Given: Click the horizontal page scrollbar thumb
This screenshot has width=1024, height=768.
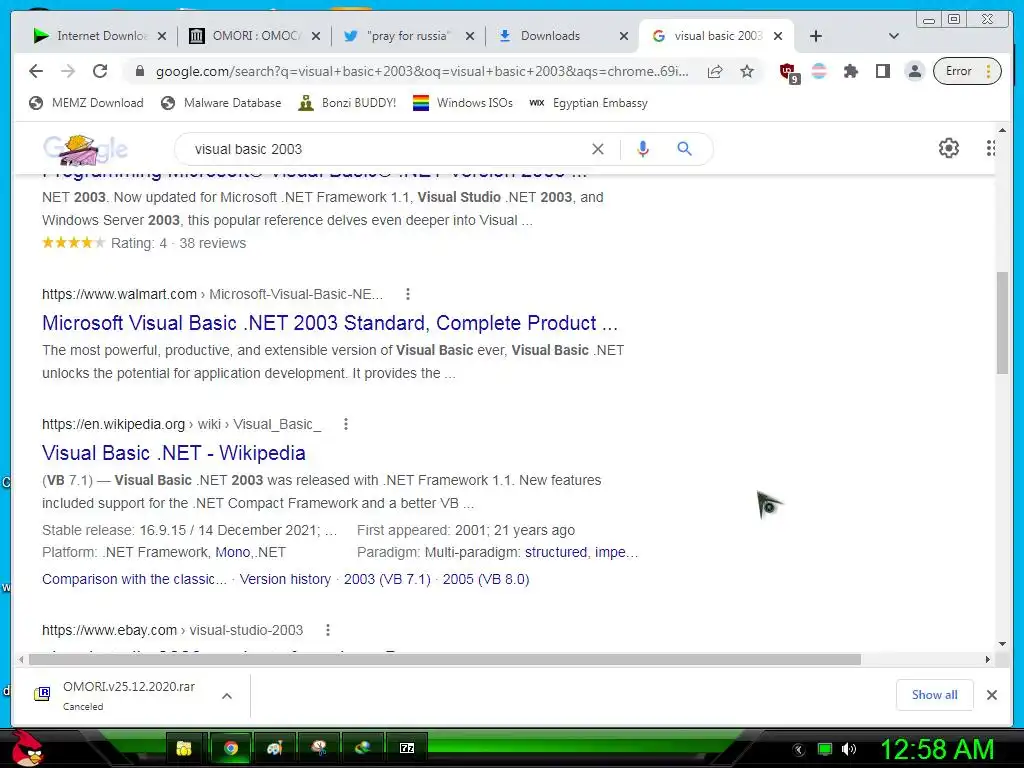Looking at the screenshot, I should (445, 660).
